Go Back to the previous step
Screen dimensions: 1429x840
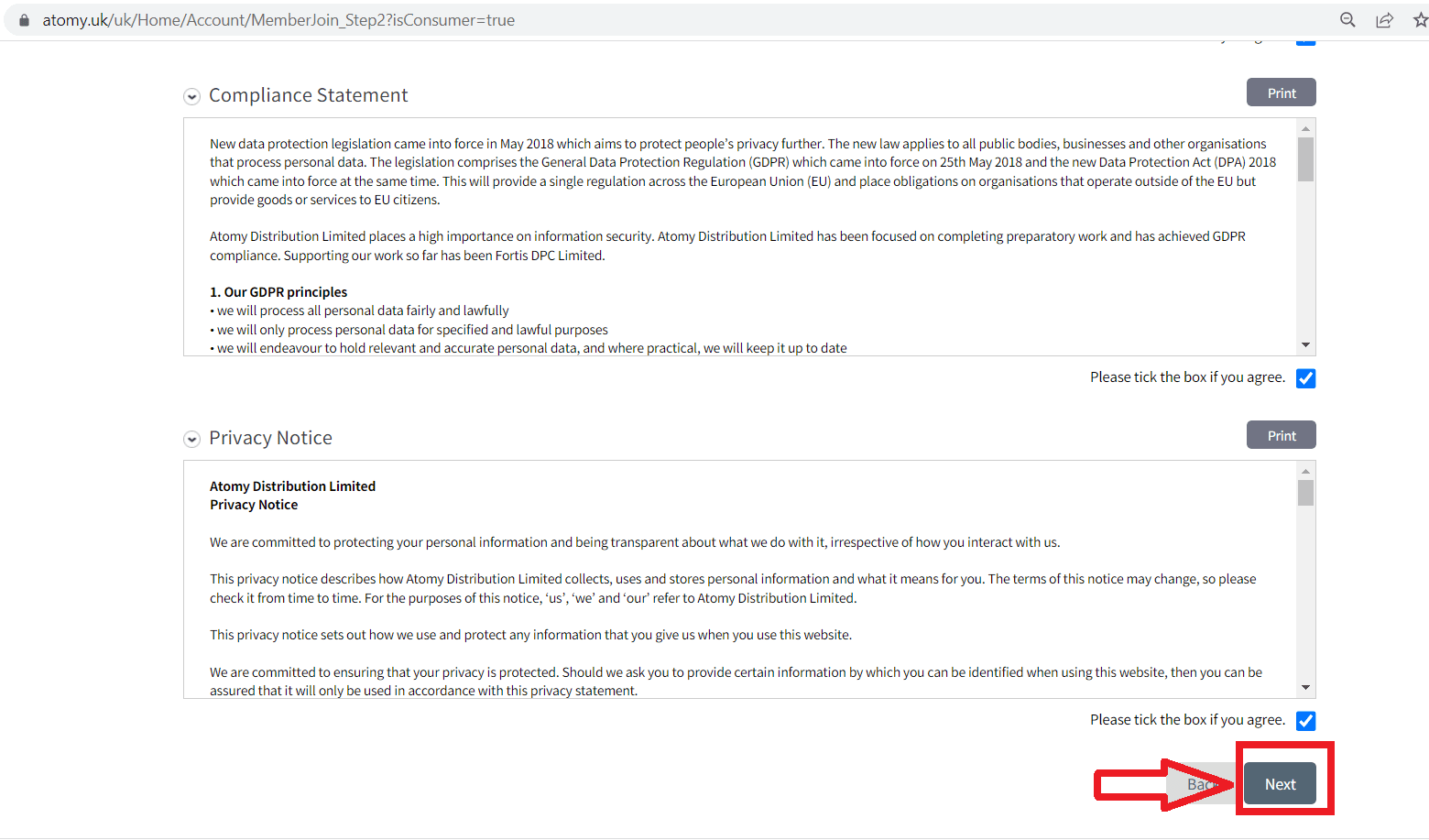[x=1199, y=784]
